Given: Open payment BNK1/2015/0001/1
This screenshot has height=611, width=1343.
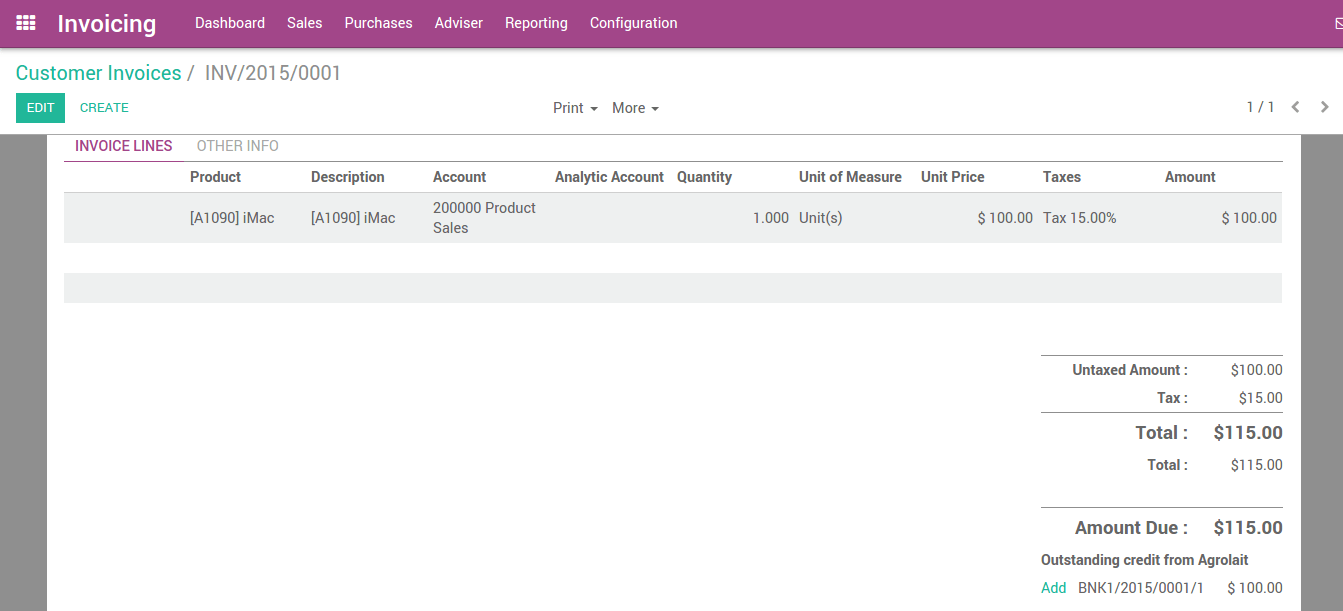Looking at the screenshot, I should coord(1141,588).
